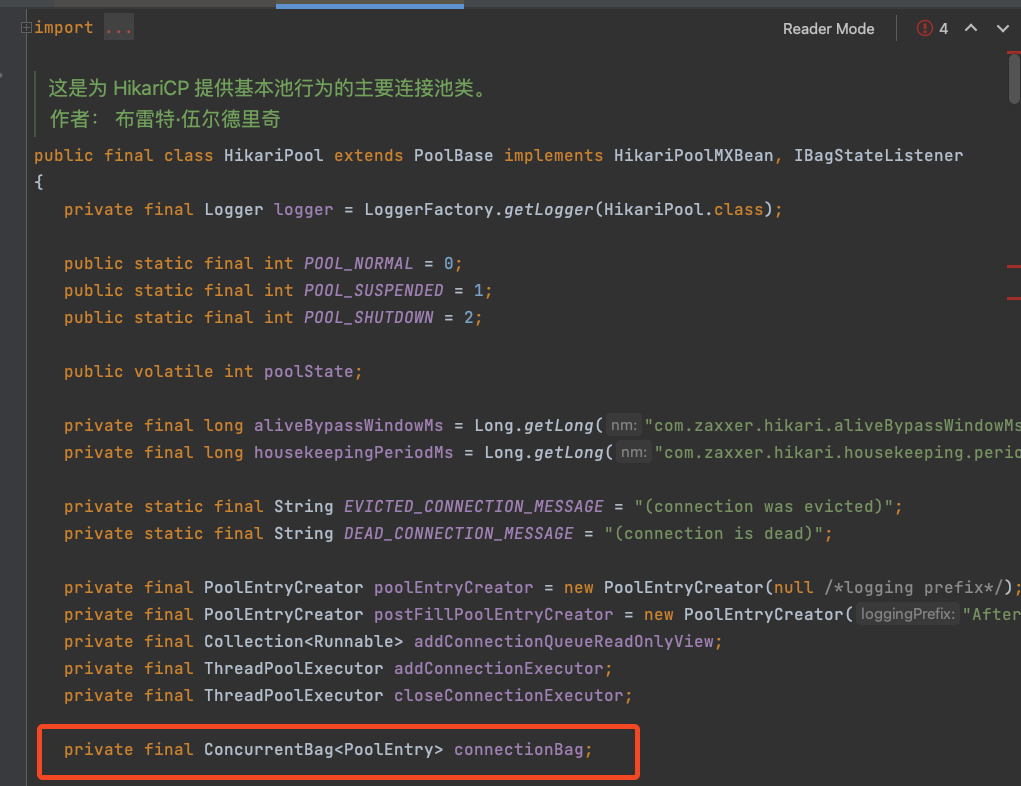Click closeConnectionExecutor field name
This screenshot has height=786, width=1021.
tap(509, 696)
